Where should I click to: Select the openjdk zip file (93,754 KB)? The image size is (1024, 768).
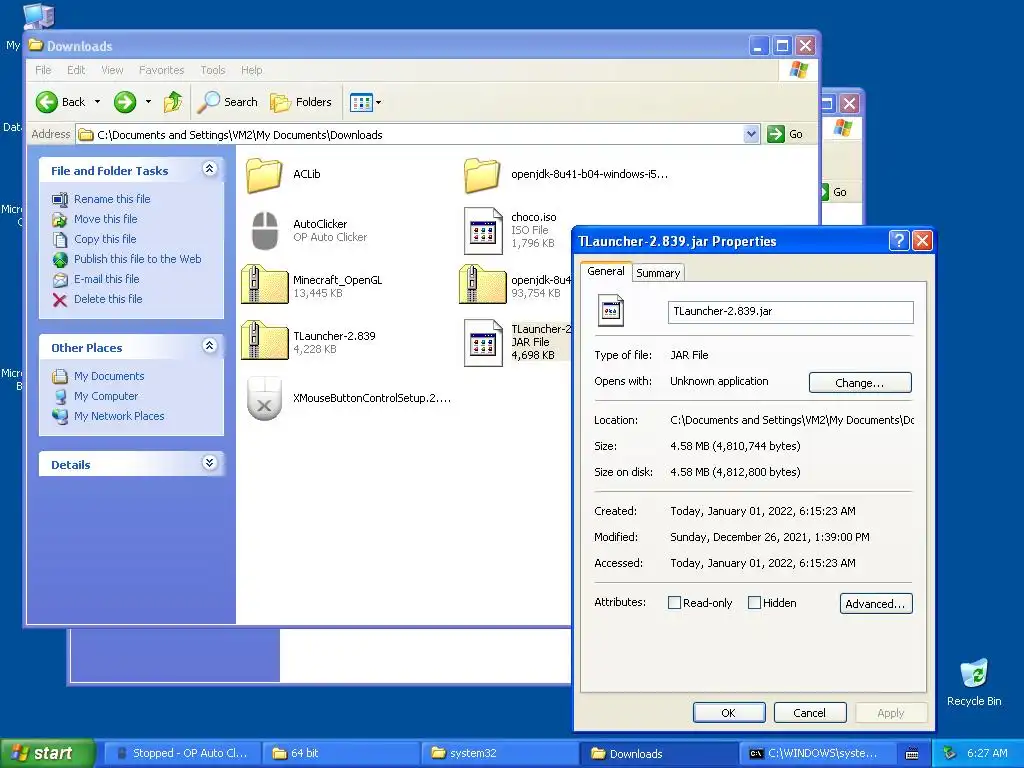tap(483, 285)
